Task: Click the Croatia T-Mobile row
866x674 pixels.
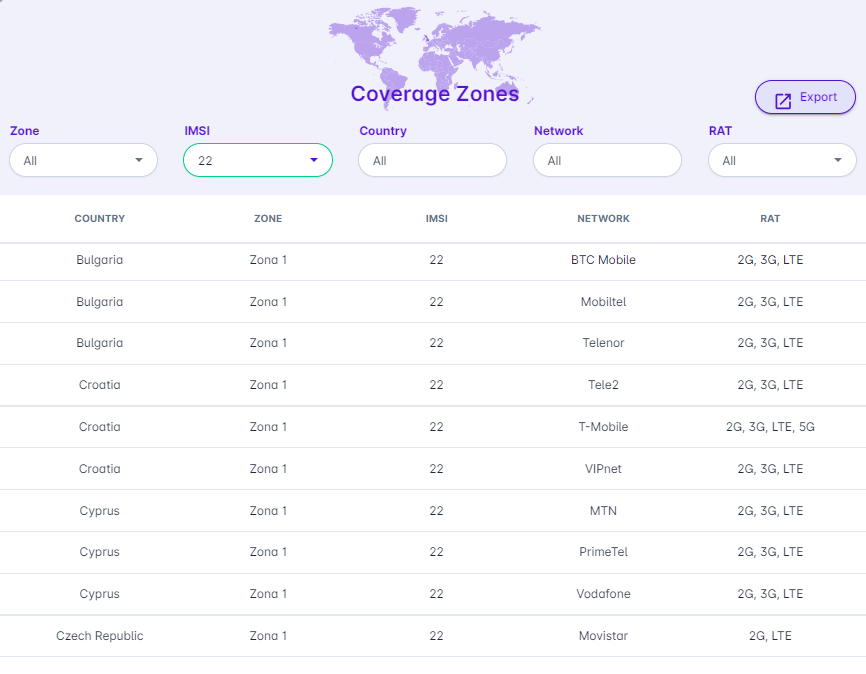Action: [603, 427]
